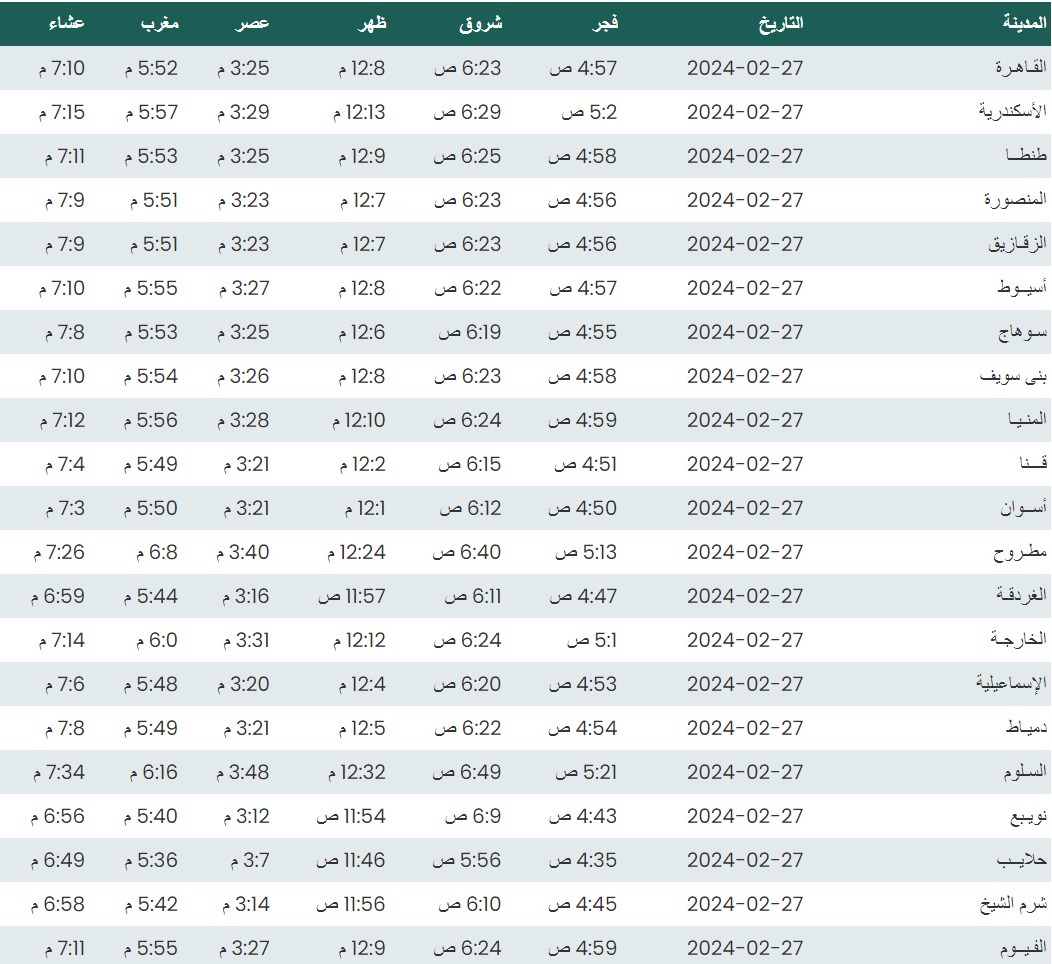1052x964 pixels.
Task: Click the التاريخ column header
Action: tap(780, 22)
